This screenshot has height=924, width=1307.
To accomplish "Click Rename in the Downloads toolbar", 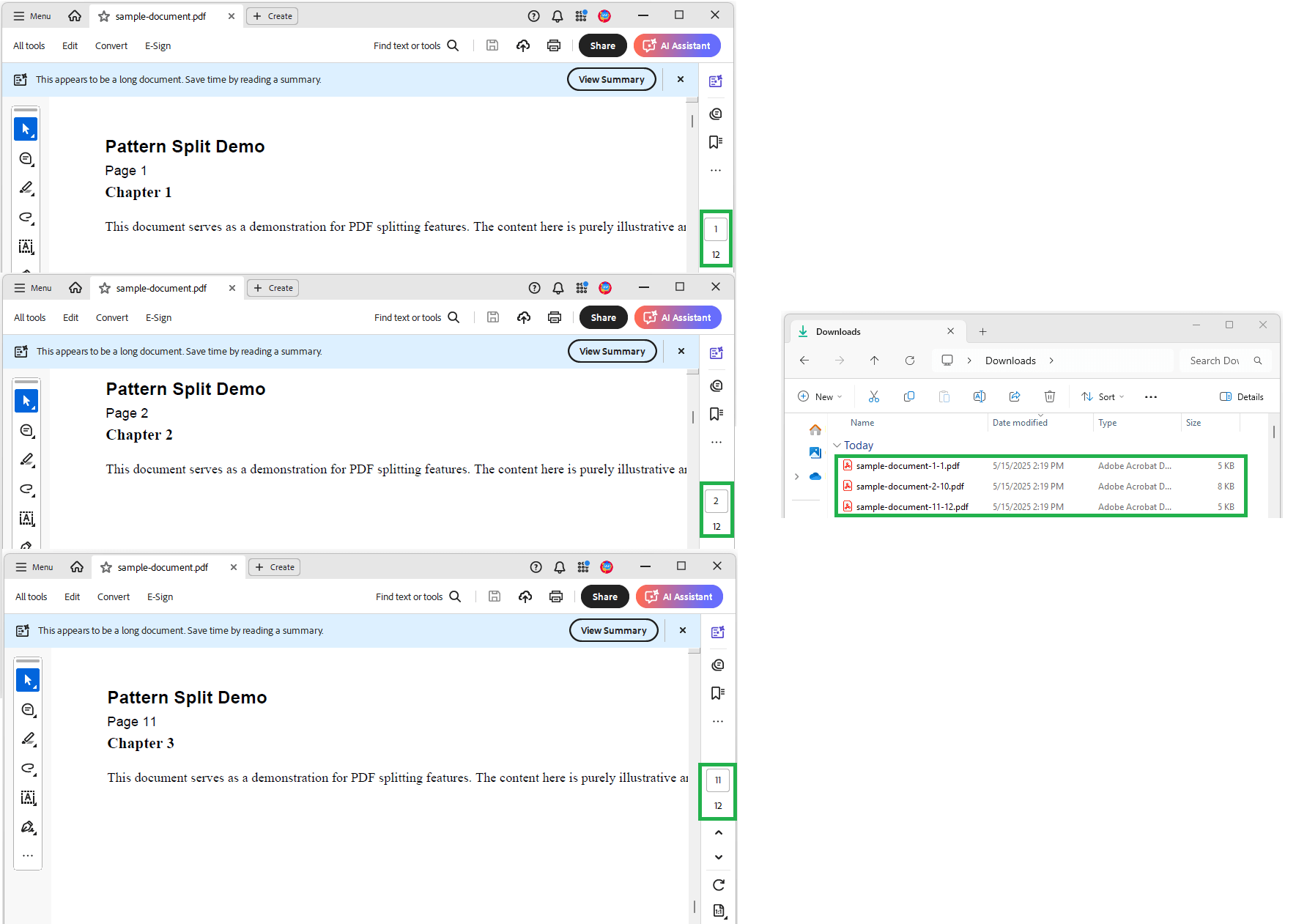I will pos(980,396).
